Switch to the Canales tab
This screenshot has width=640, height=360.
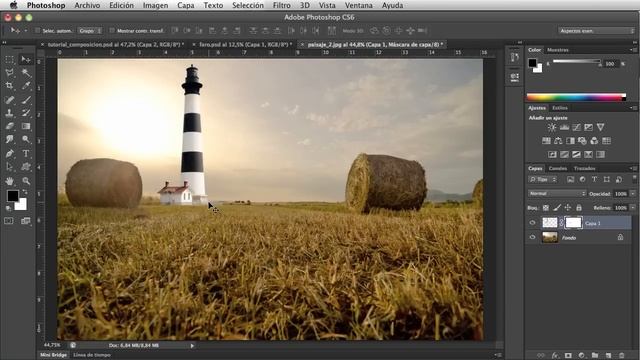(x=558, y=168)
